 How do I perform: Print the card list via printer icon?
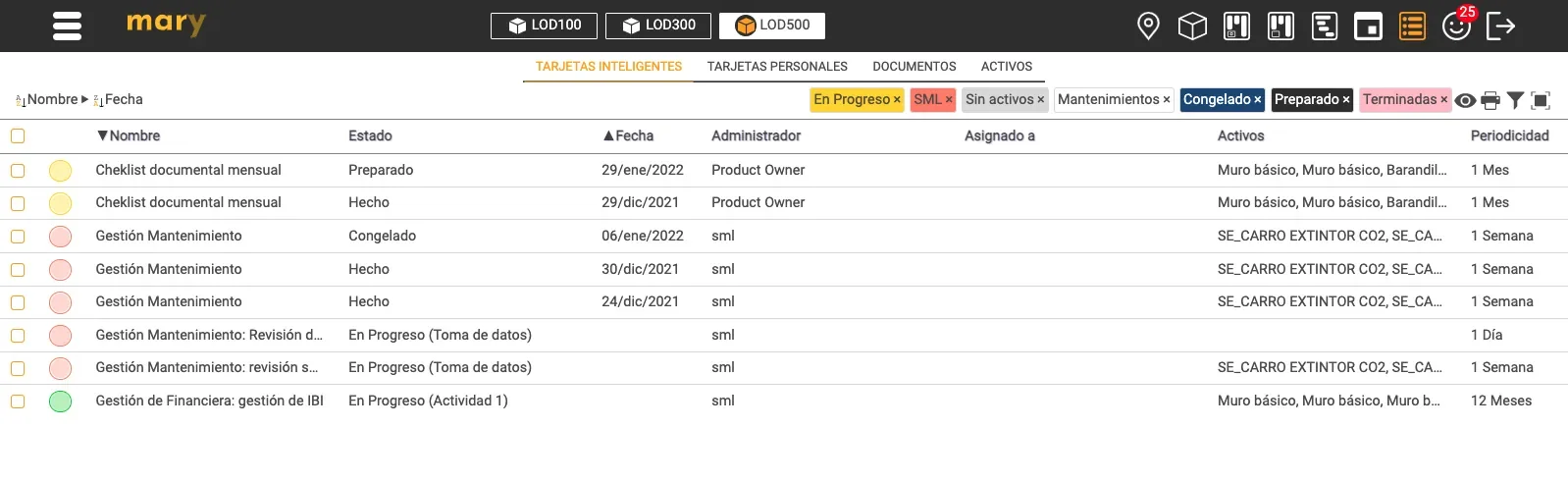1490,100
